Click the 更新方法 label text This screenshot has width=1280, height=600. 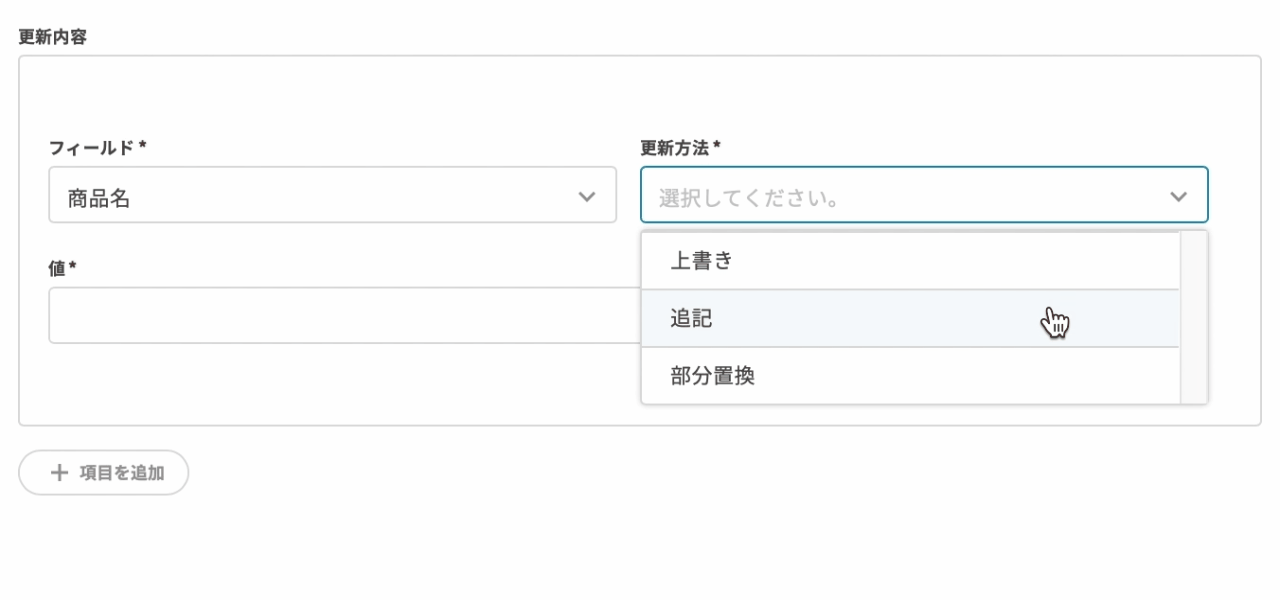tap(674, 148)
